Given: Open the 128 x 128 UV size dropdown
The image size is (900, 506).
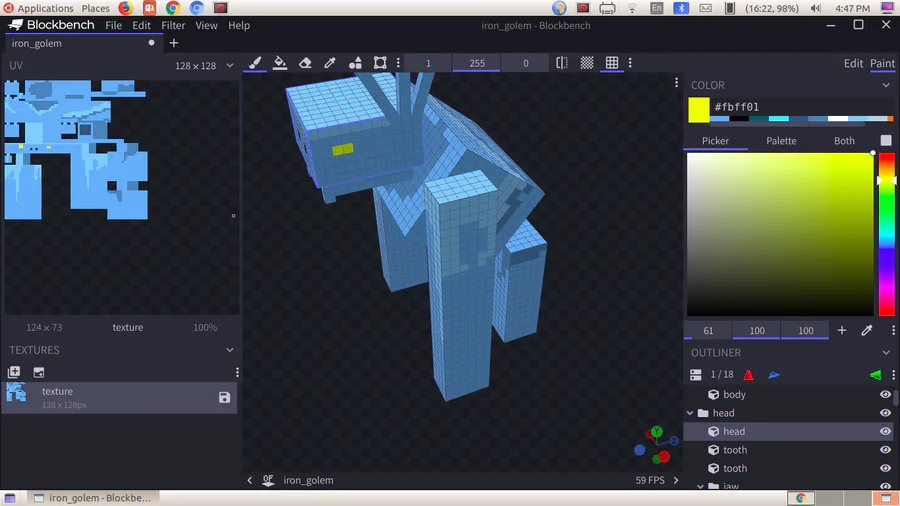Looking at the screenshot, I should click(x=204, y=65).
